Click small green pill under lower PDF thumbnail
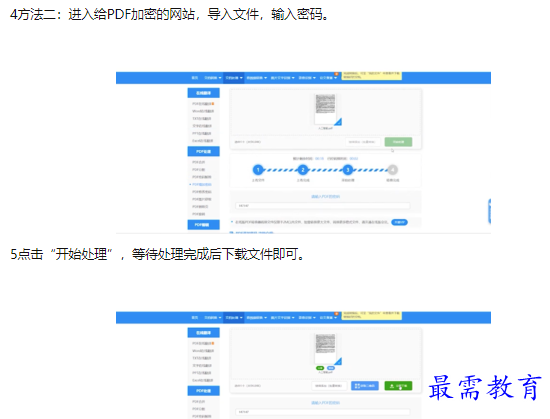 [x=320, y=368]
